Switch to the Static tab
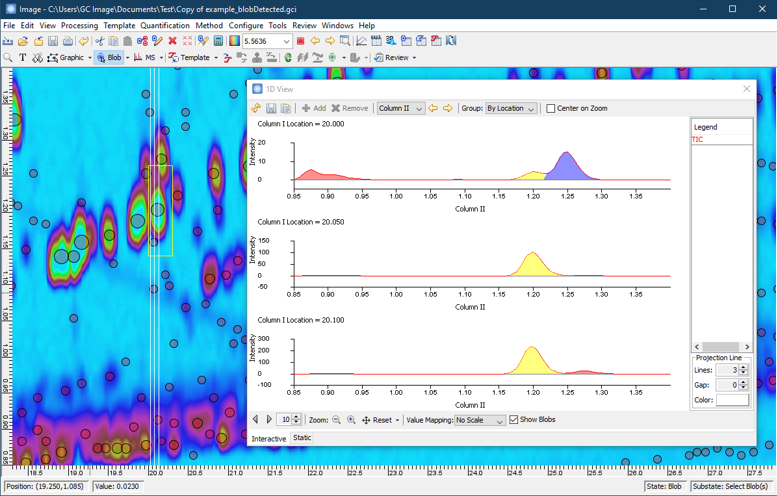777x496 pixels. 302,438
